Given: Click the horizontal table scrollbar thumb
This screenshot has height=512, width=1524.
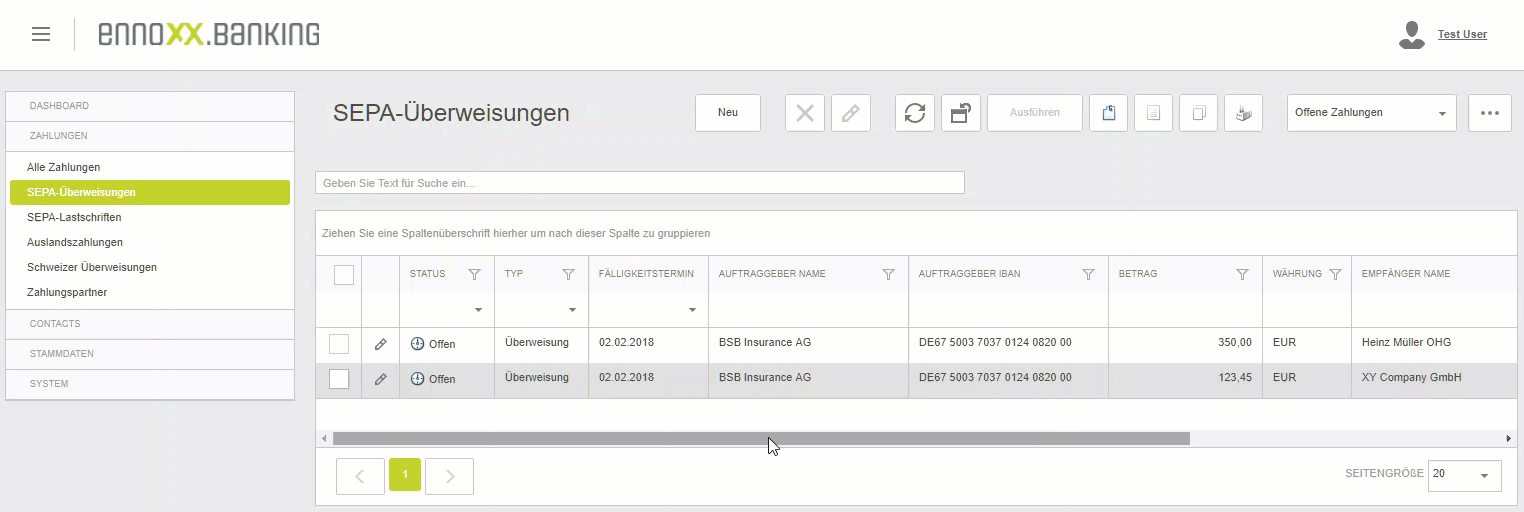Looking at the screenshot, I should click(x=760, y=438).
